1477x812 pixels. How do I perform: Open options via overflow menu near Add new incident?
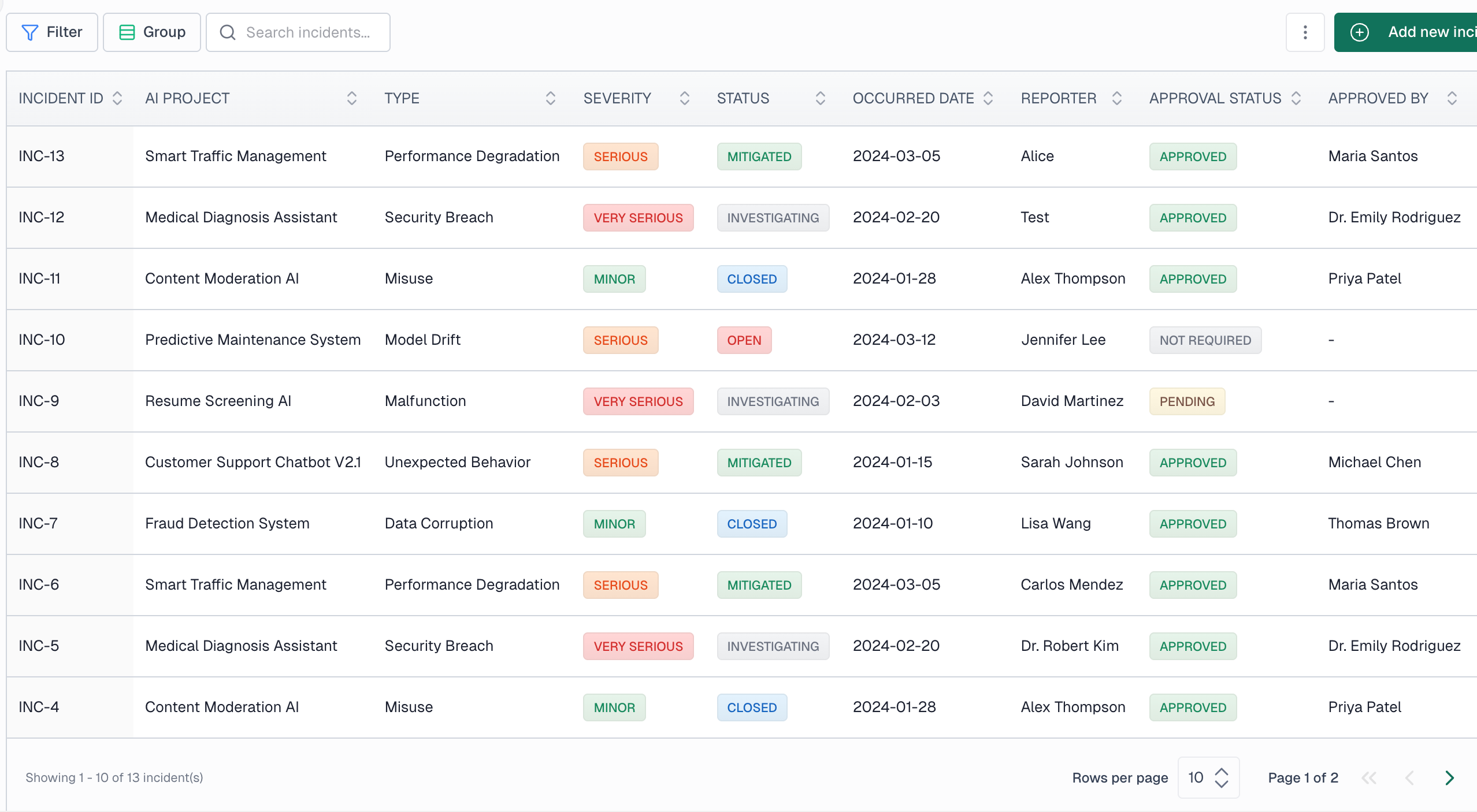1305,32
